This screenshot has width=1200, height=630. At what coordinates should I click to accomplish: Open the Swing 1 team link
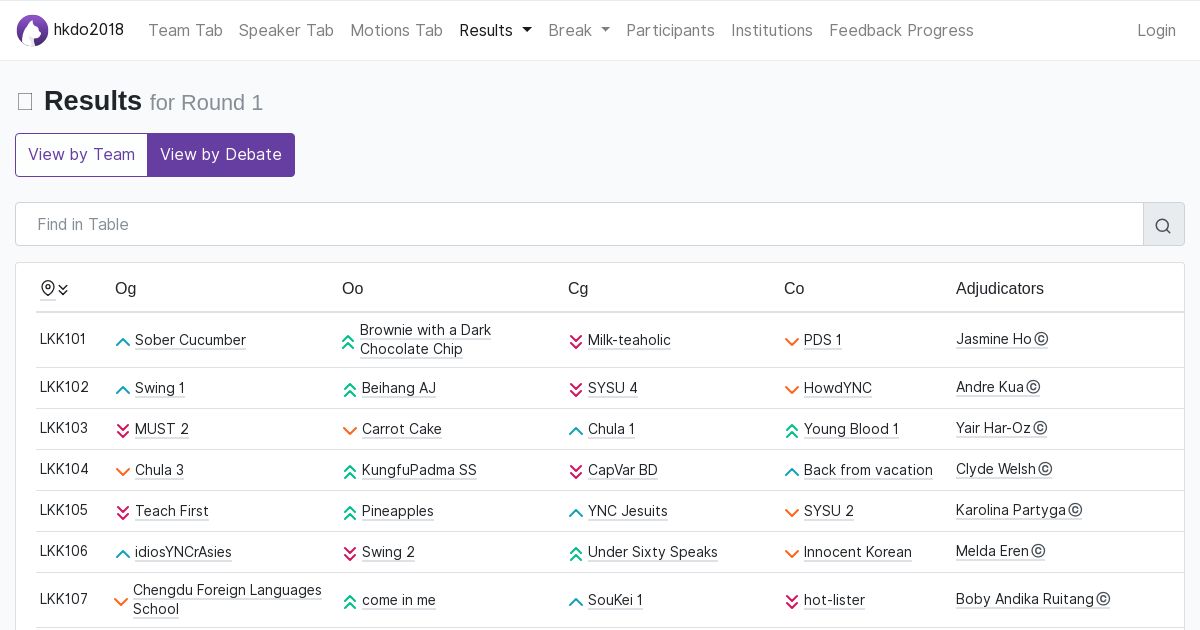click(x=160, y=388)
